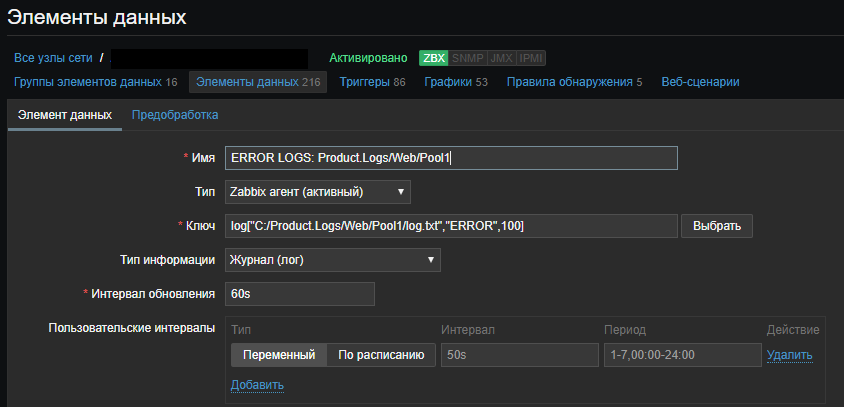Click the 'Активировано' status link
The image size is (844, 407).
click(x=369, y=58)
